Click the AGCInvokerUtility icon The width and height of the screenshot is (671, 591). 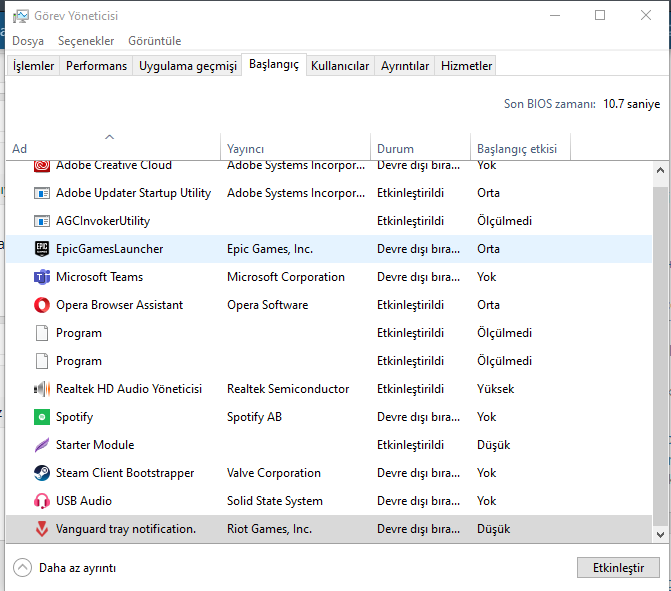click(x=42, y=221)
